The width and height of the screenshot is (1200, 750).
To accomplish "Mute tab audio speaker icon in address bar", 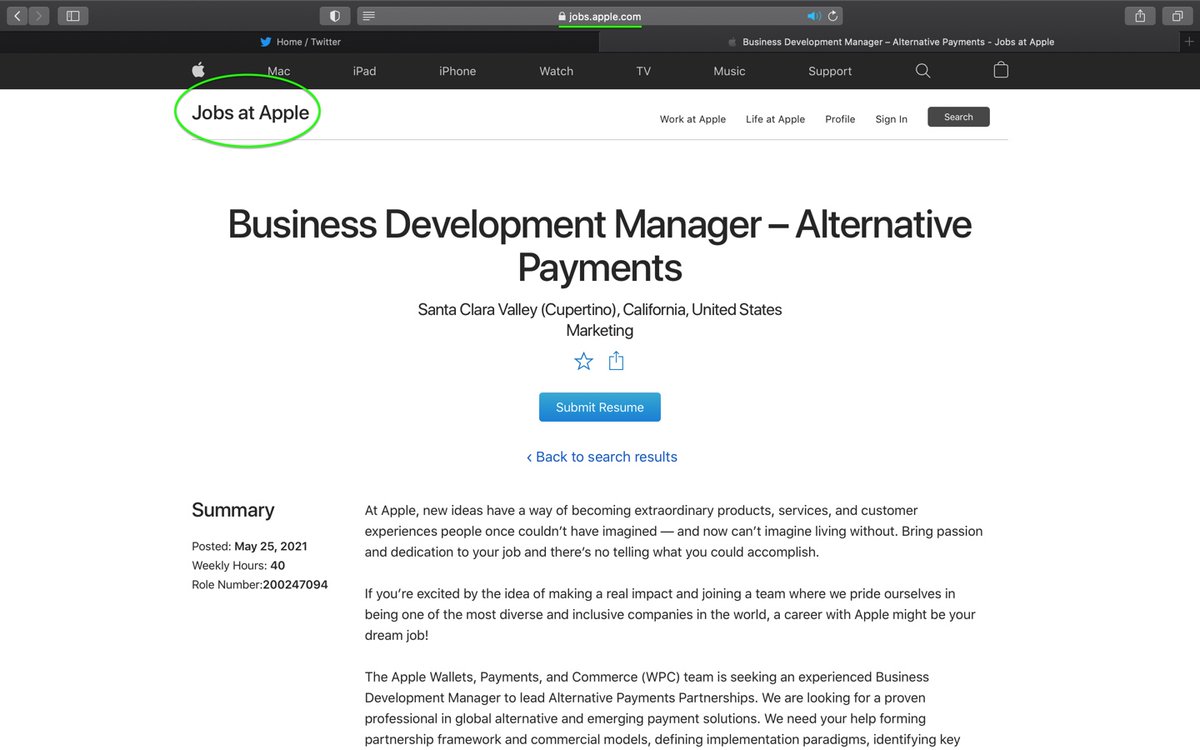I will pyautogui.click(x=813, y=16).
